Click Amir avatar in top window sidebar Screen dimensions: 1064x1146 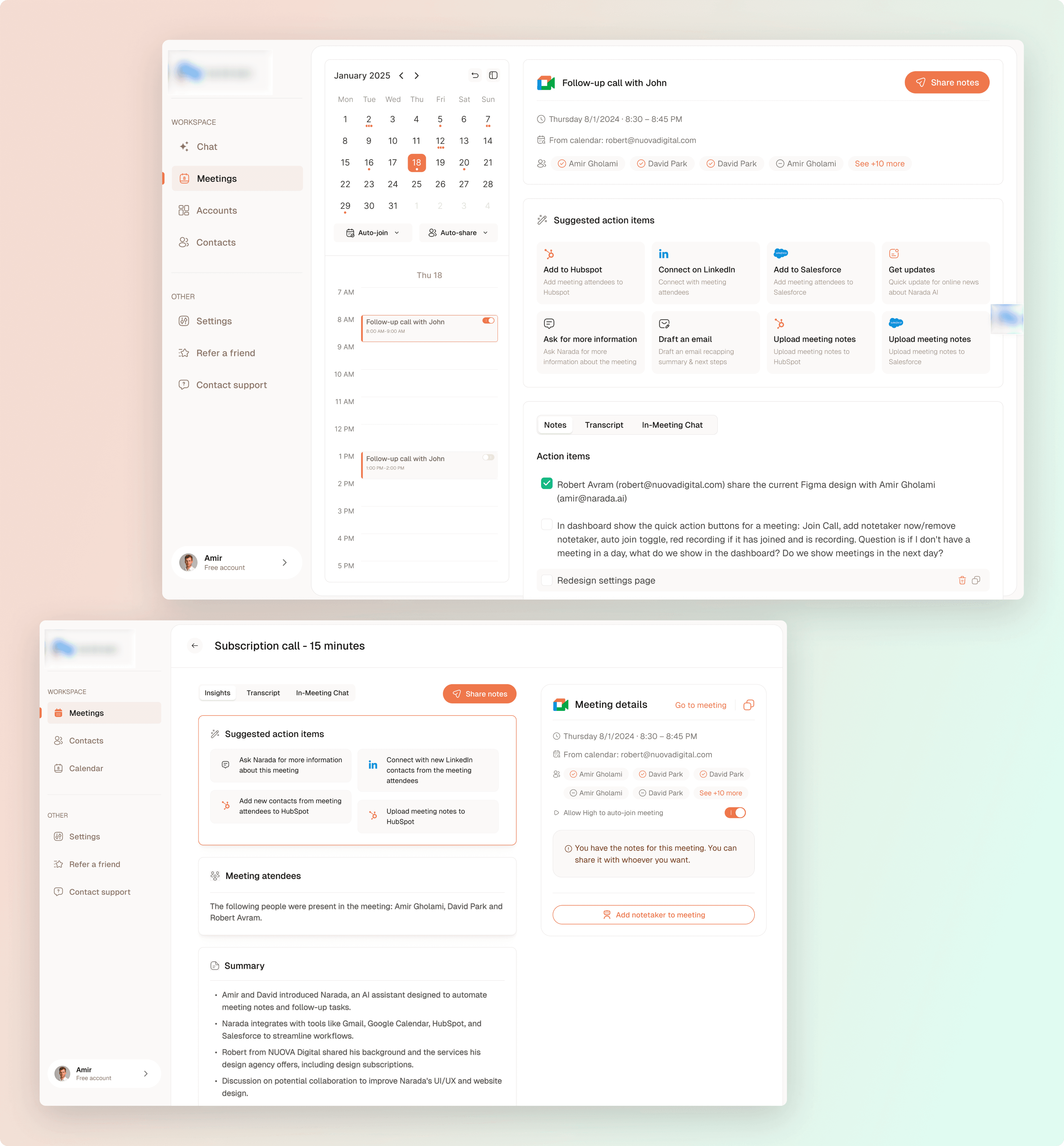(188, 563)
